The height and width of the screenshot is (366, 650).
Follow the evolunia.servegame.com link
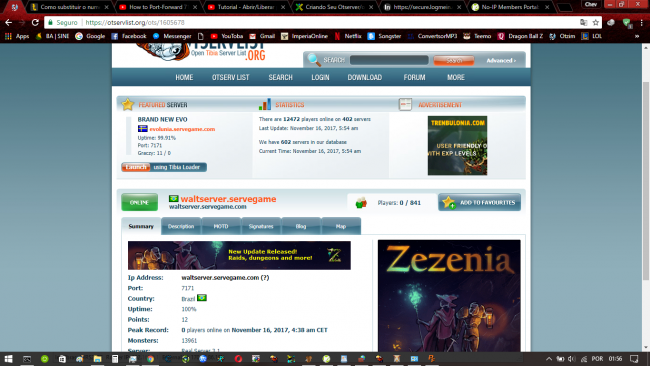tap(182, 129)
